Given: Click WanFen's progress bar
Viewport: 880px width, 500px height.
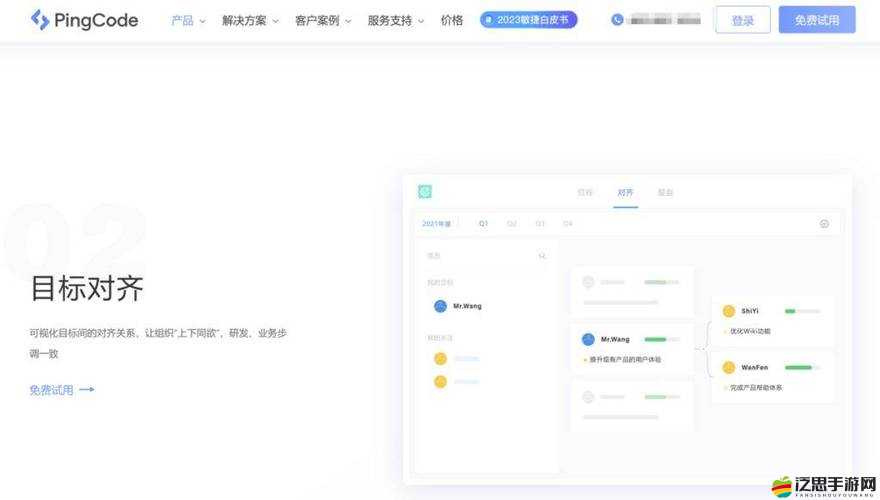Looking at the screenshot, I should 802,368.
